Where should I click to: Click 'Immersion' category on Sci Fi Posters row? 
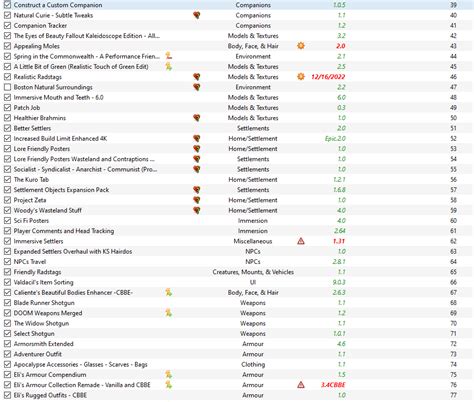pos(253,221)
